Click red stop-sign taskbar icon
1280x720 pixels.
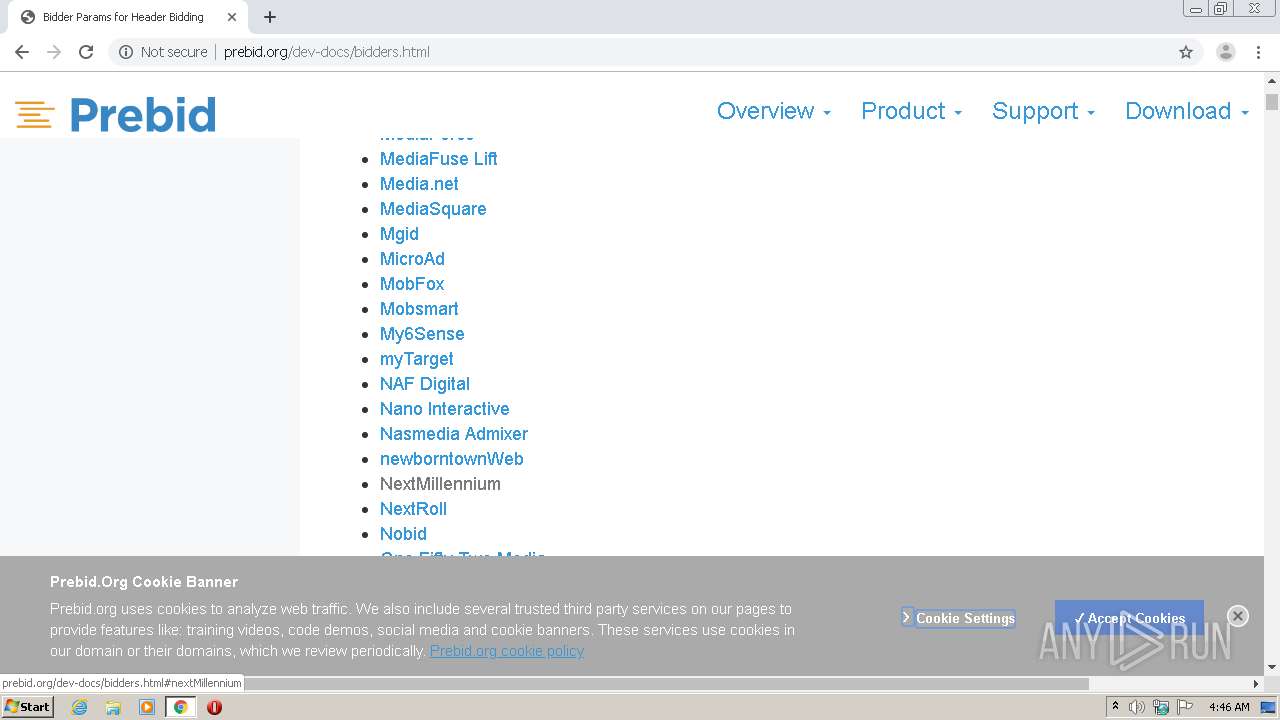coord(214,707)
